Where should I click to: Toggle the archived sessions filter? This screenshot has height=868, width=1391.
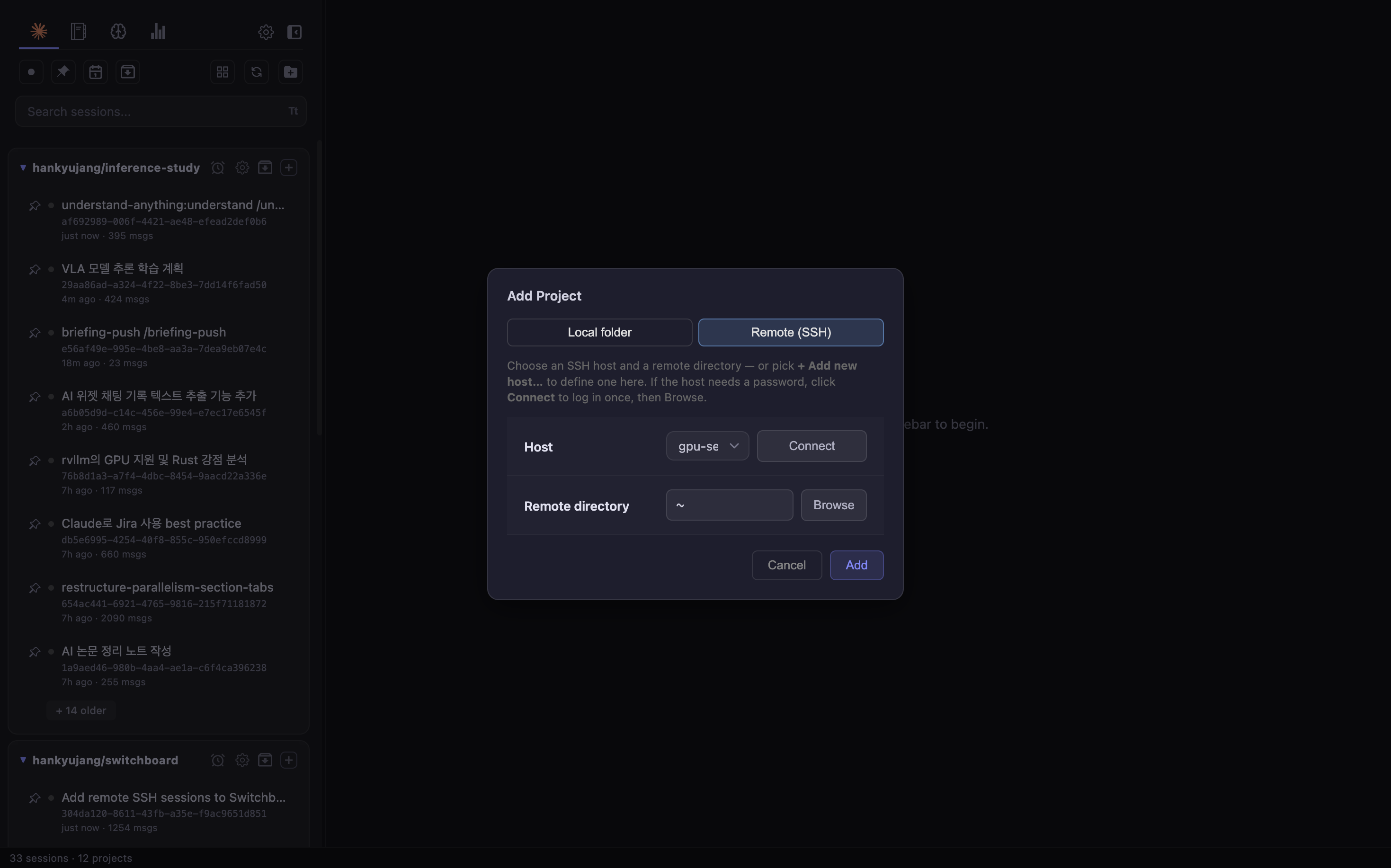127,72
